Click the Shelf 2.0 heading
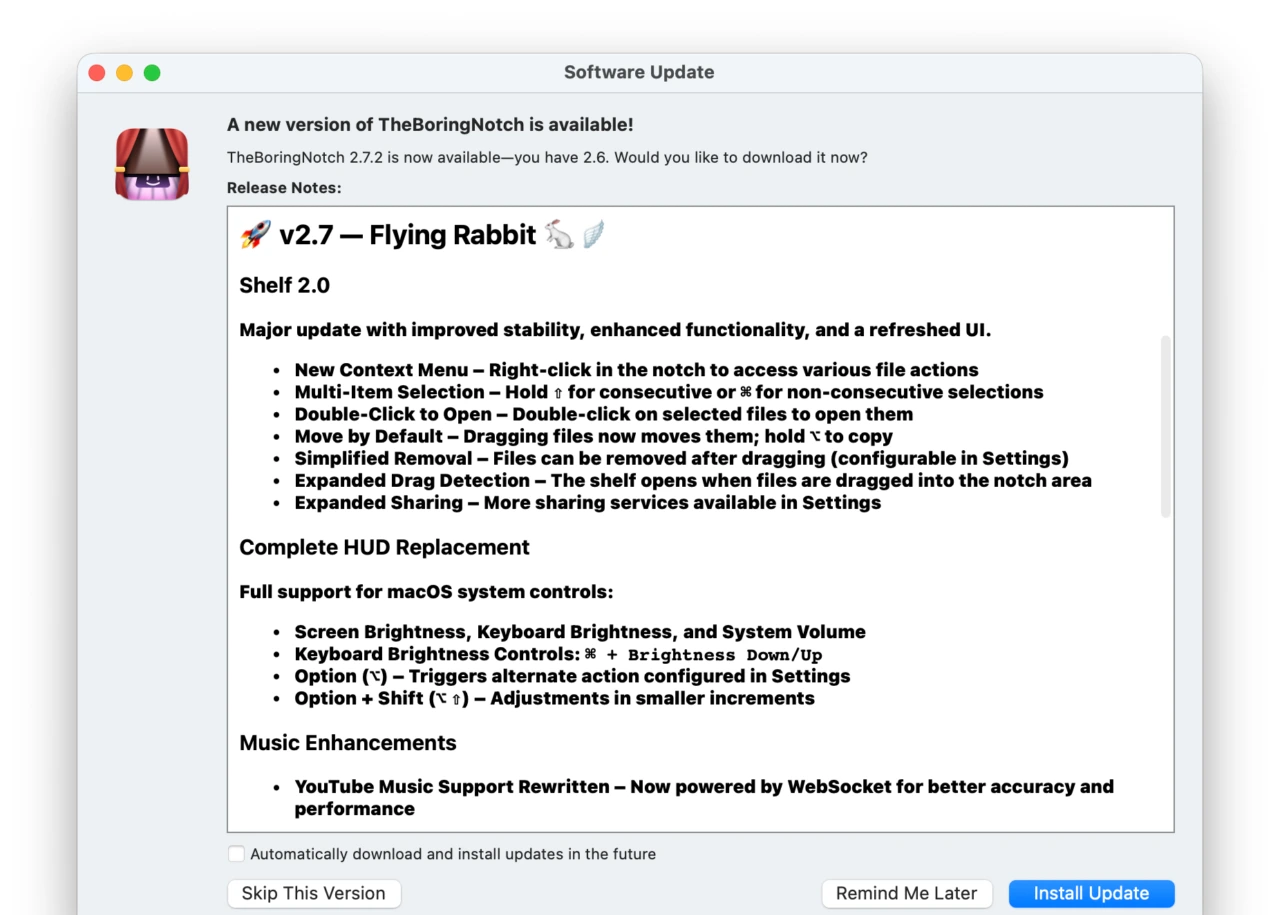 284,285
